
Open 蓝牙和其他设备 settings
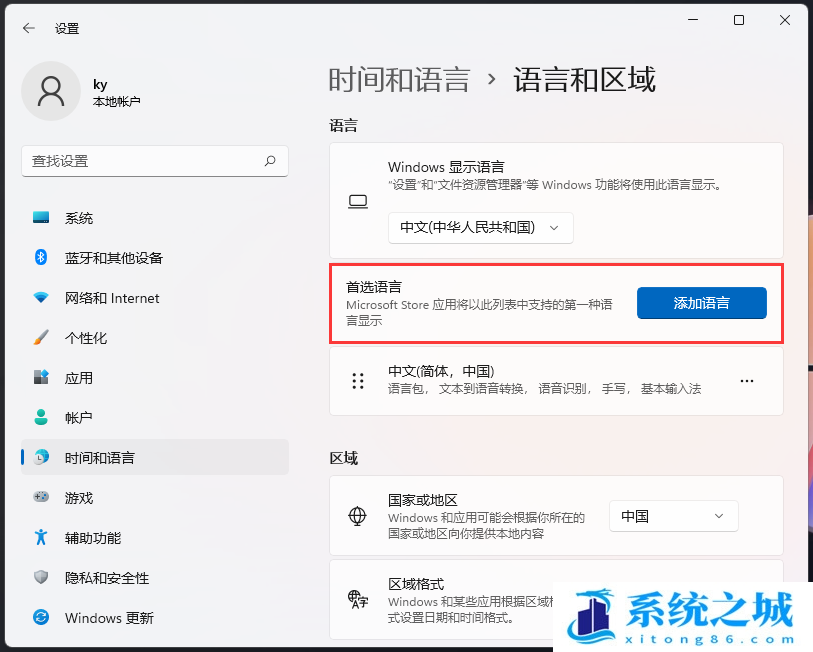(155, 257)
